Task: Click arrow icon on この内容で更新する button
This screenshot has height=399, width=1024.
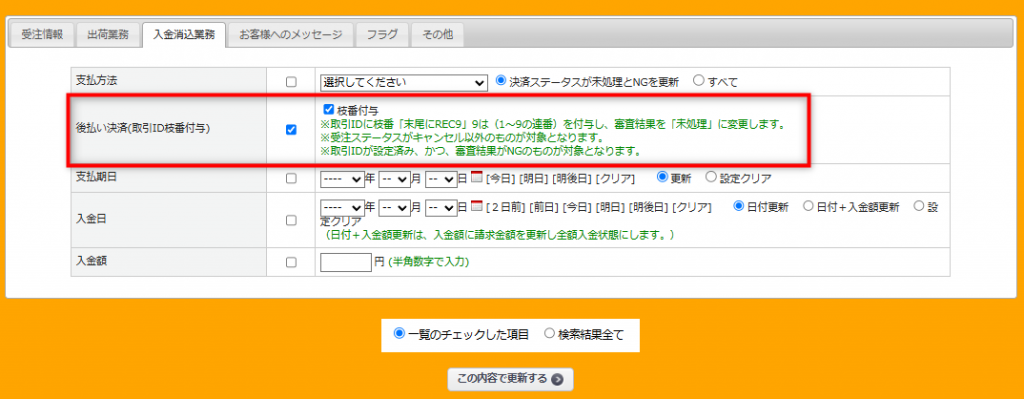Action: 556,379
